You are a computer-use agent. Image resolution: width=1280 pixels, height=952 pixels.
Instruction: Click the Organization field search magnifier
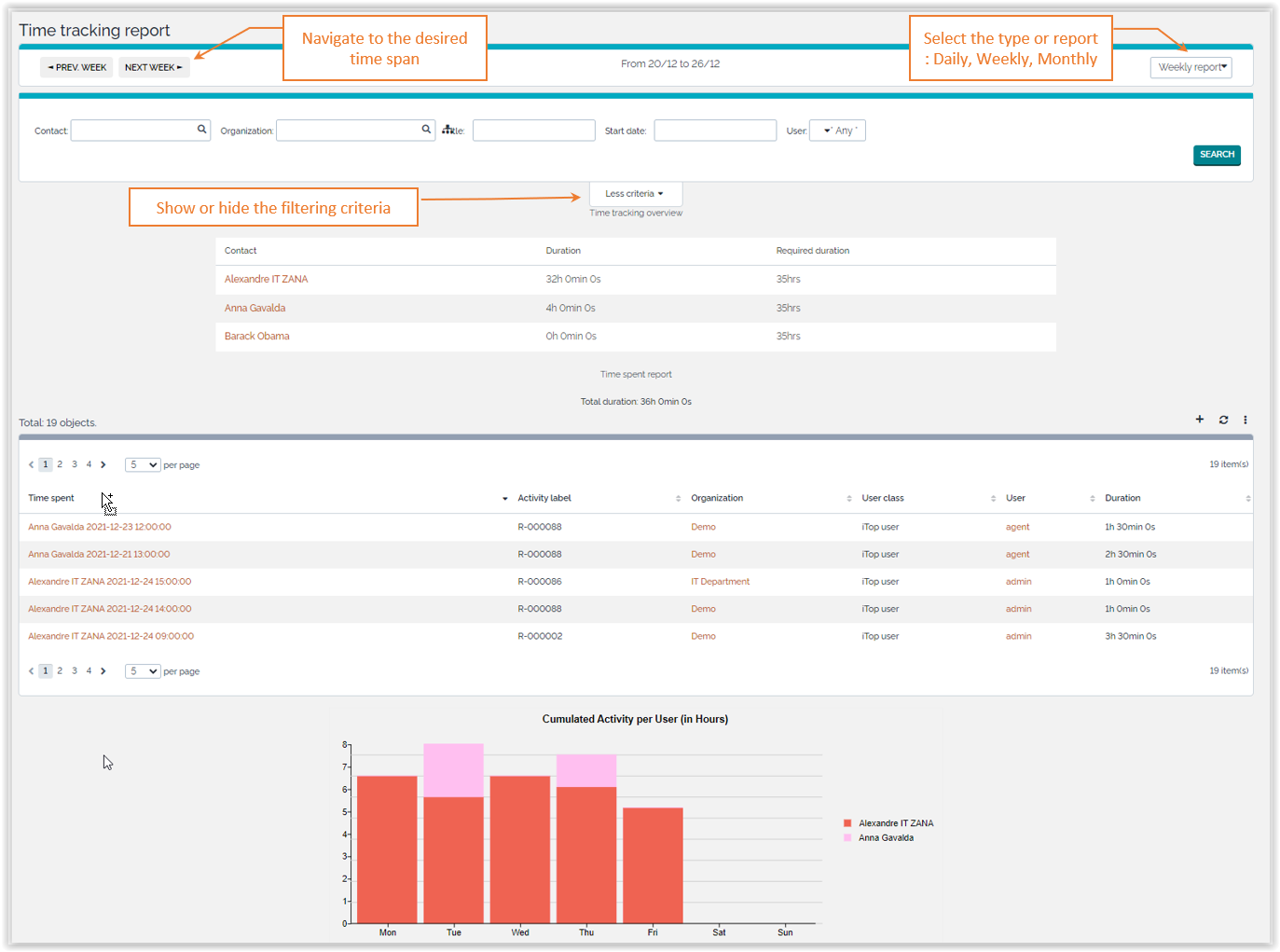click(x=426, y=130)
